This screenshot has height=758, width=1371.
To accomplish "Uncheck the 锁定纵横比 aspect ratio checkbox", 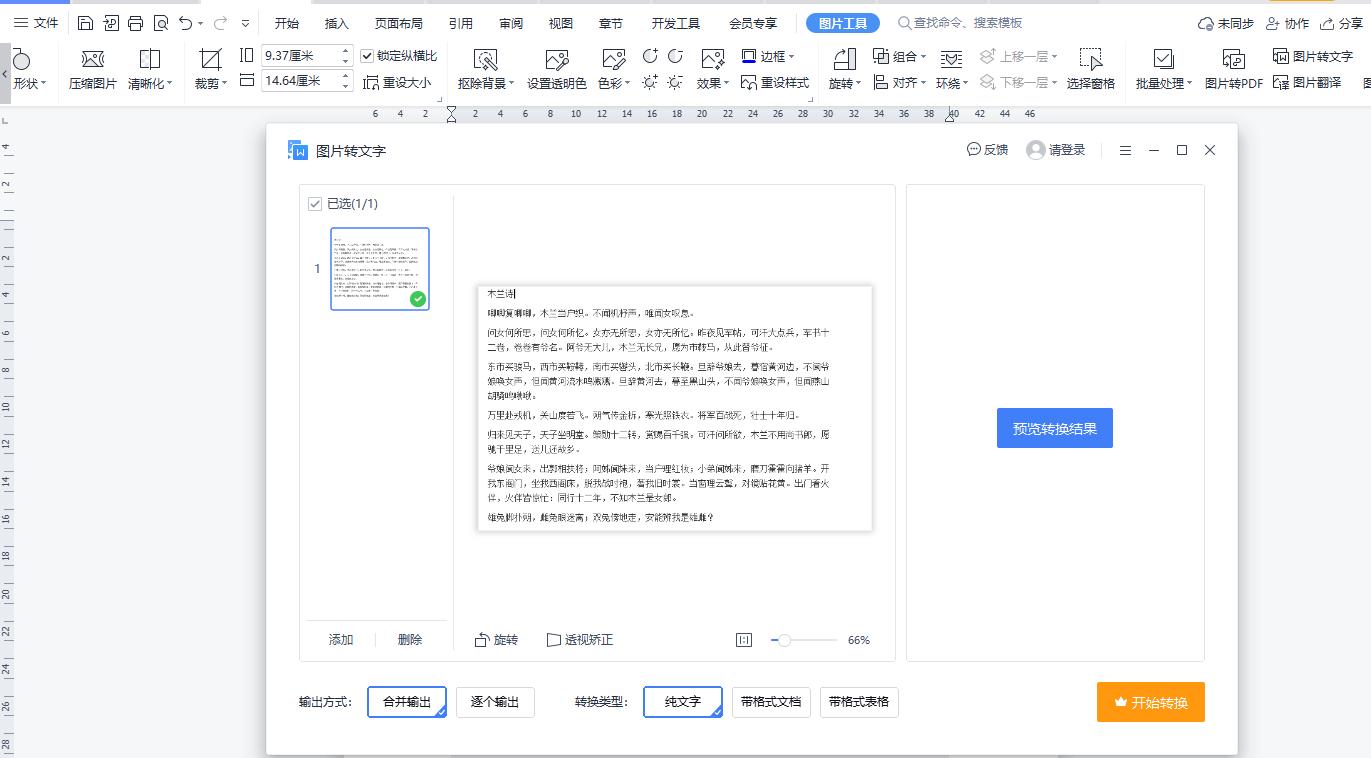I will pyautogui.click(x=368, y=57).
